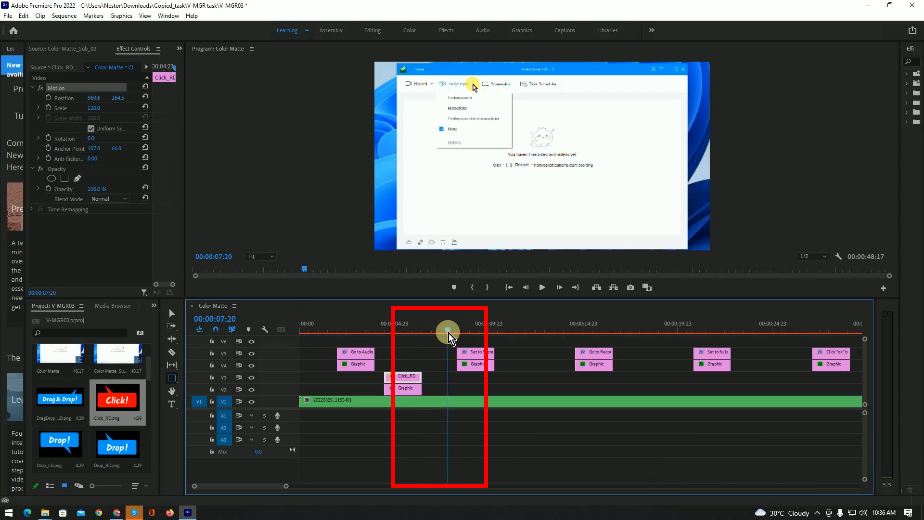Select the Razor tool in the tools panel
Viewport: 924px width, 520px height.
click(171, 352)
